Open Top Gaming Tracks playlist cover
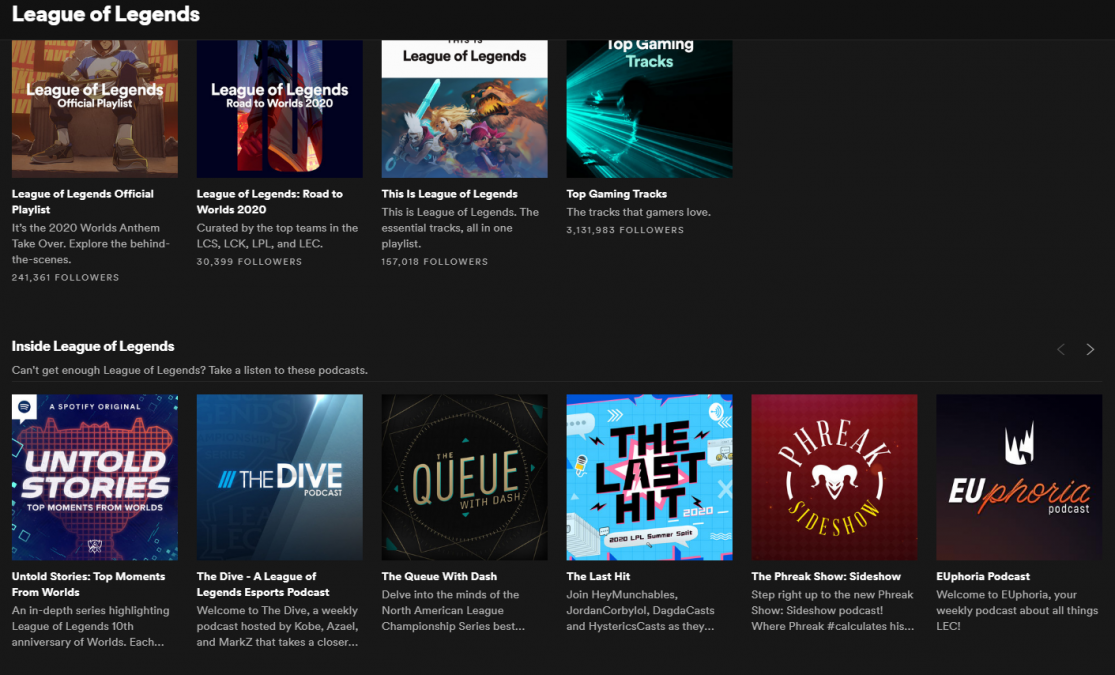 (649, 109)
